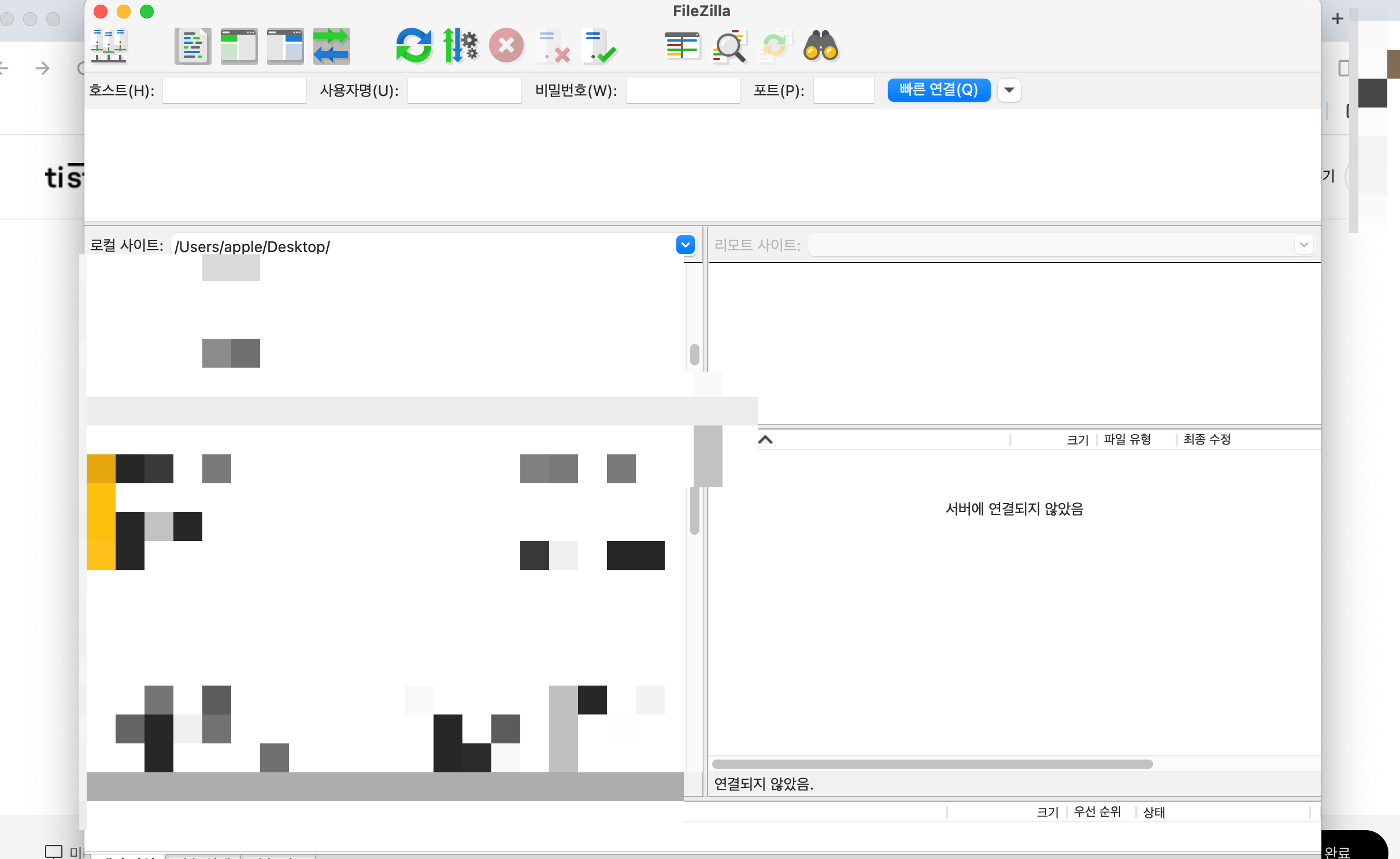This screenshot has width=1400, height=859.
Task: Open quick connect history dropdown arrow
Action: [1009, 90]
